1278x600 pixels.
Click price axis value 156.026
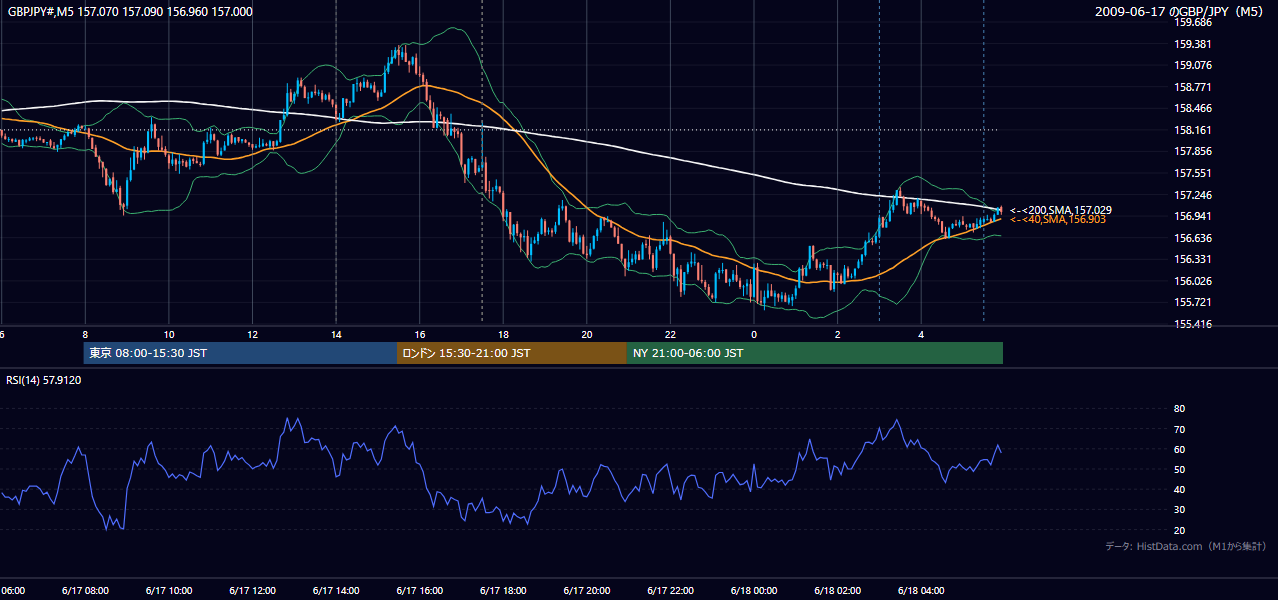tap(1194, 281)
